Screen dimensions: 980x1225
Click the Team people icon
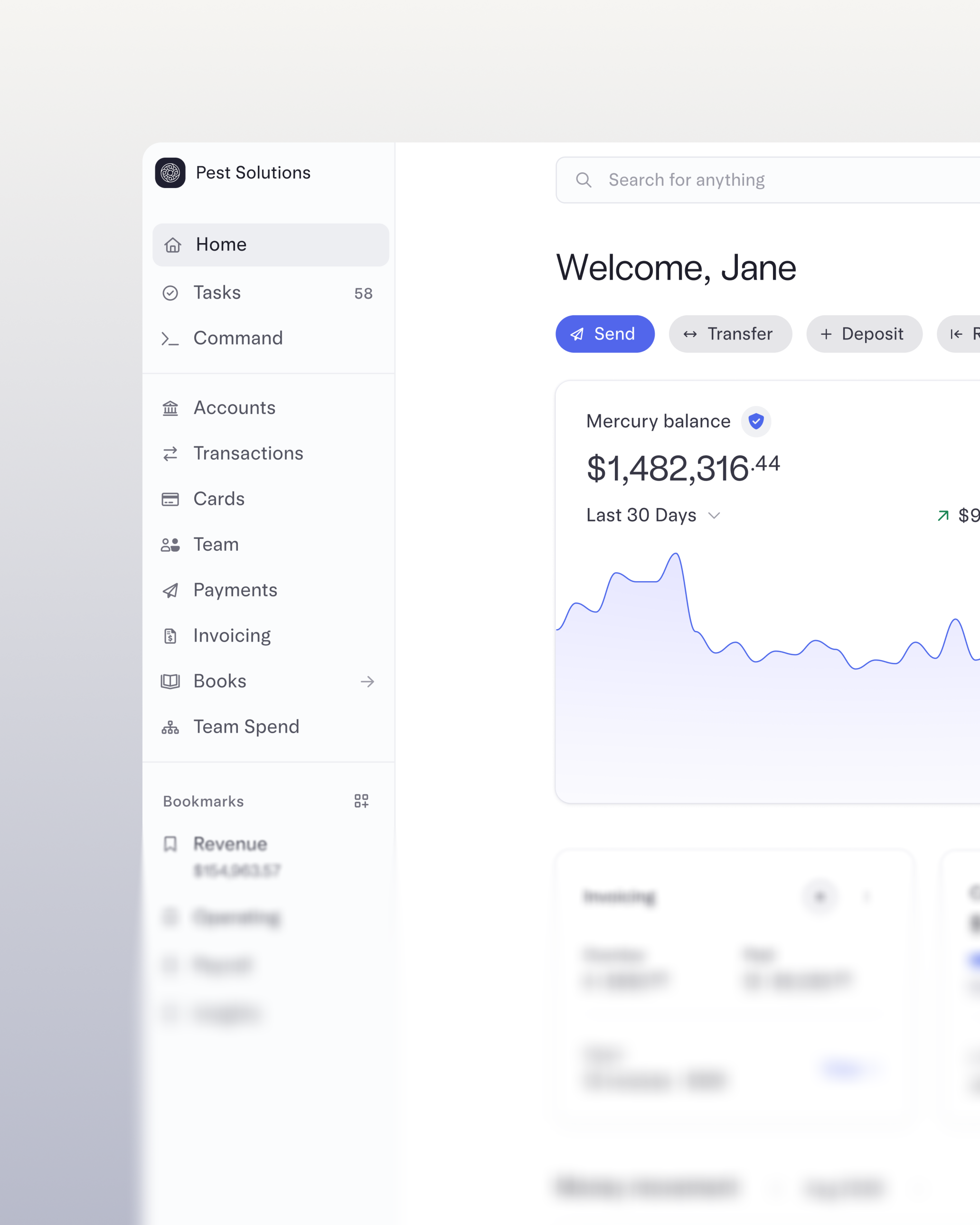170,545
